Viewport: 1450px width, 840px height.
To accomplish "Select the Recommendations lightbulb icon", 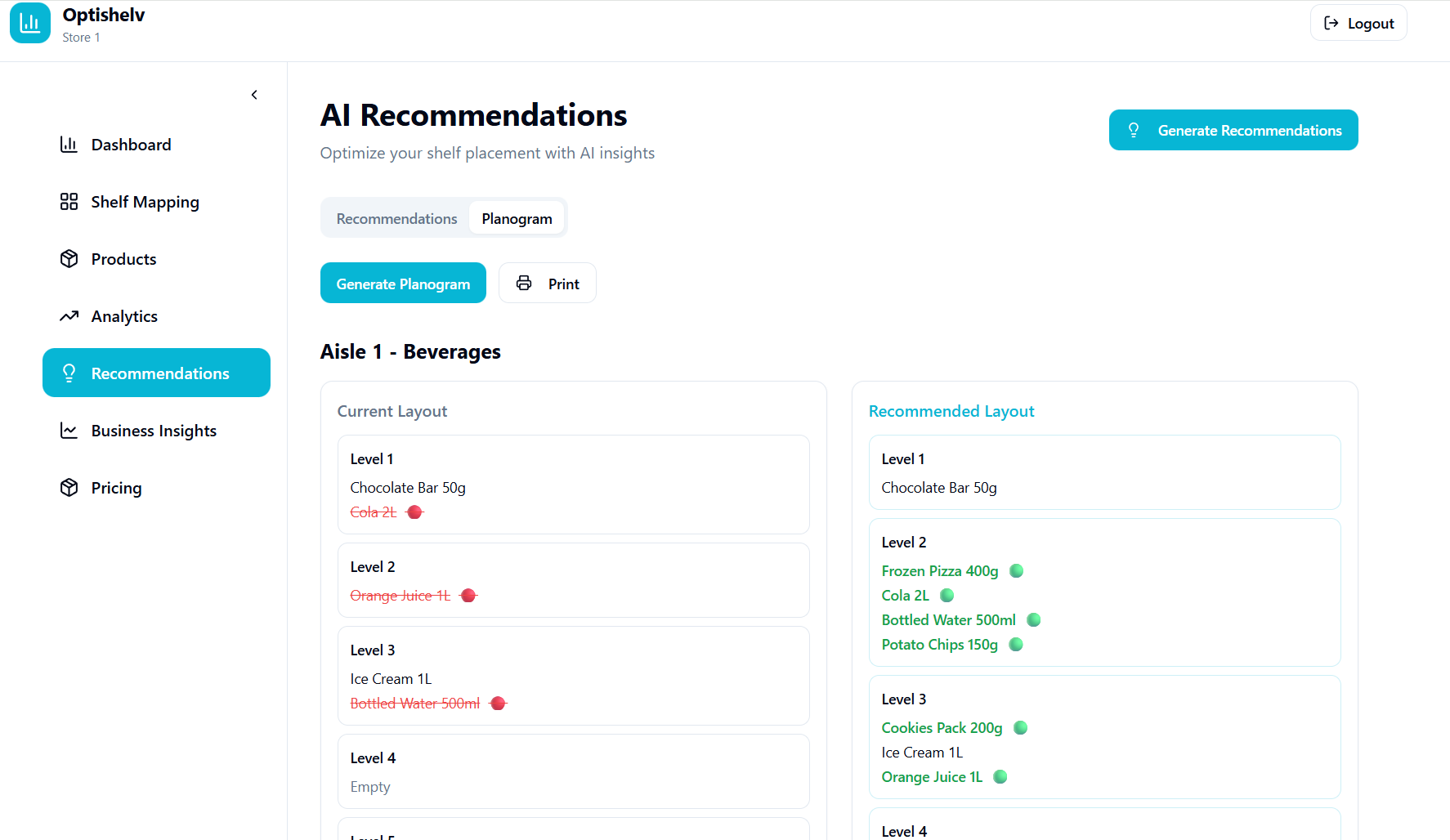I will tap(69, 373).
